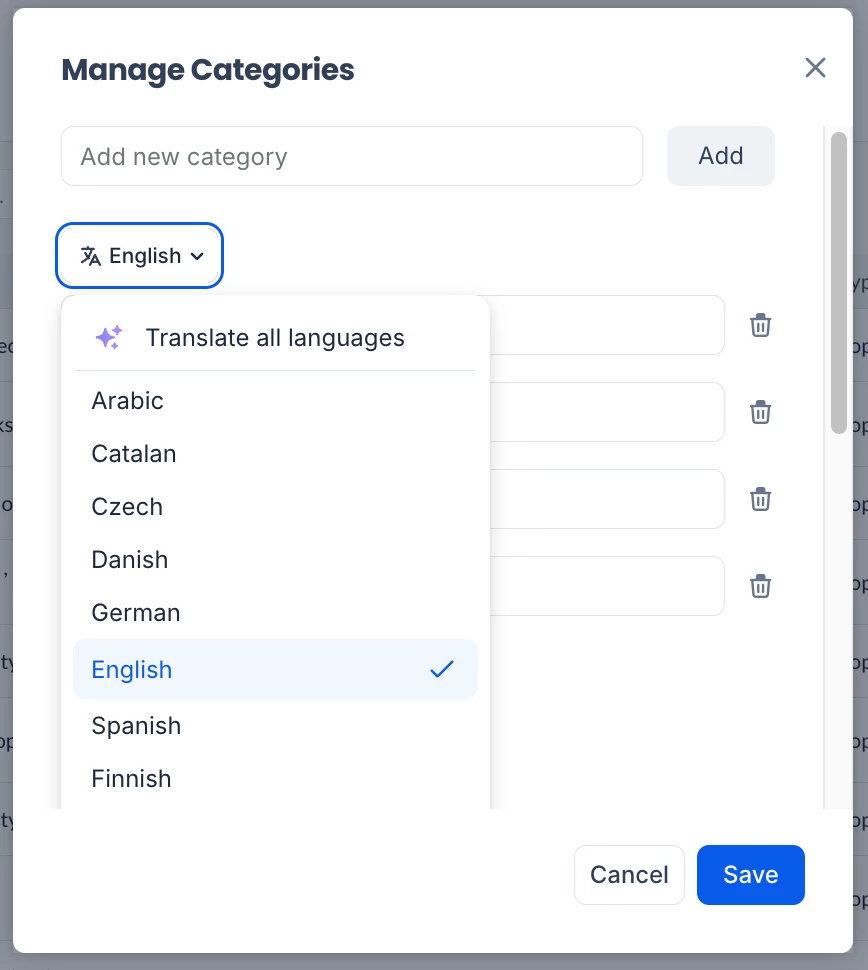
Task: Choose Translate all languages option
Action: click(x=274, y=338)
